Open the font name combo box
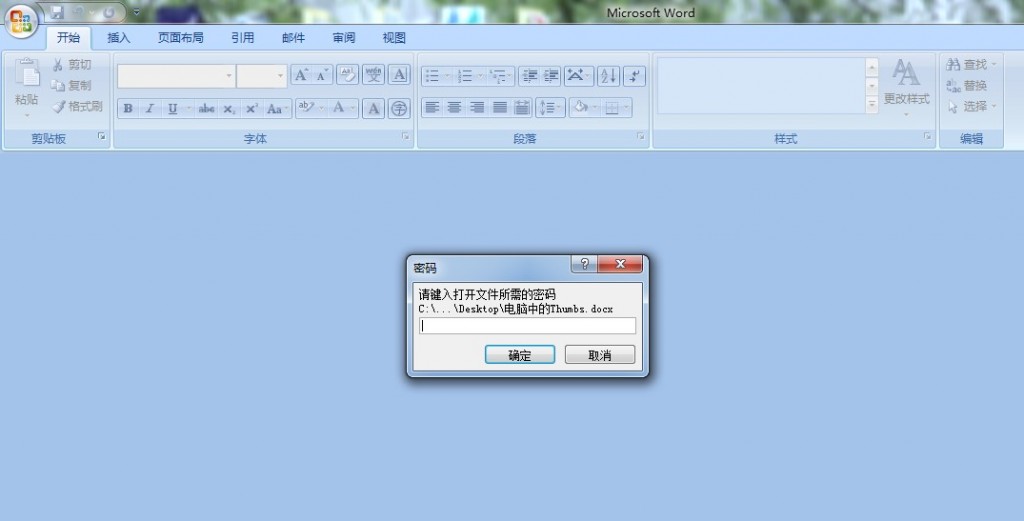Viewport: 1024px width, 521px height. coord(176,76)
